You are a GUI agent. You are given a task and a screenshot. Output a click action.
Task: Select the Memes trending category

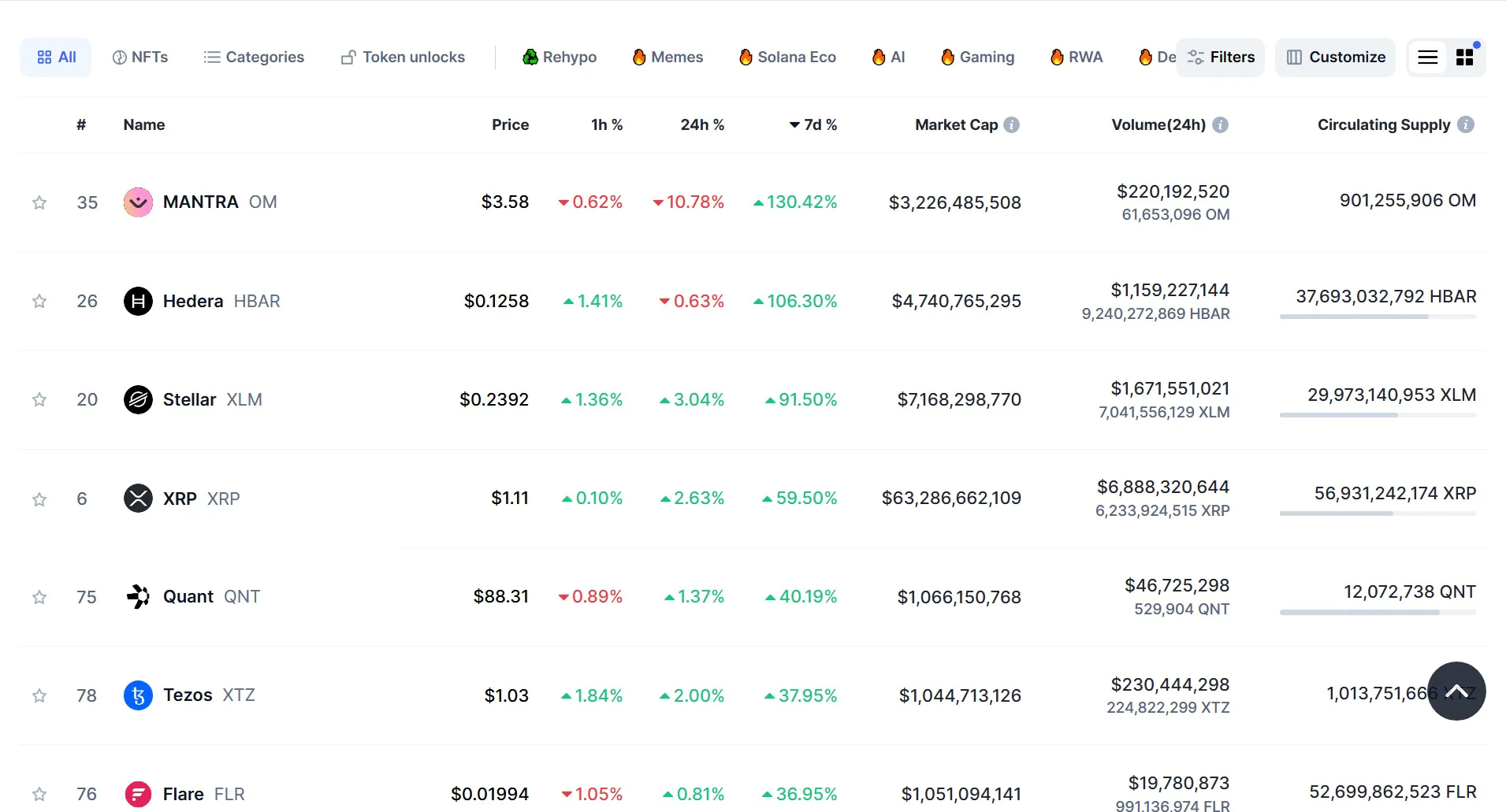click(x=667, y=57)
